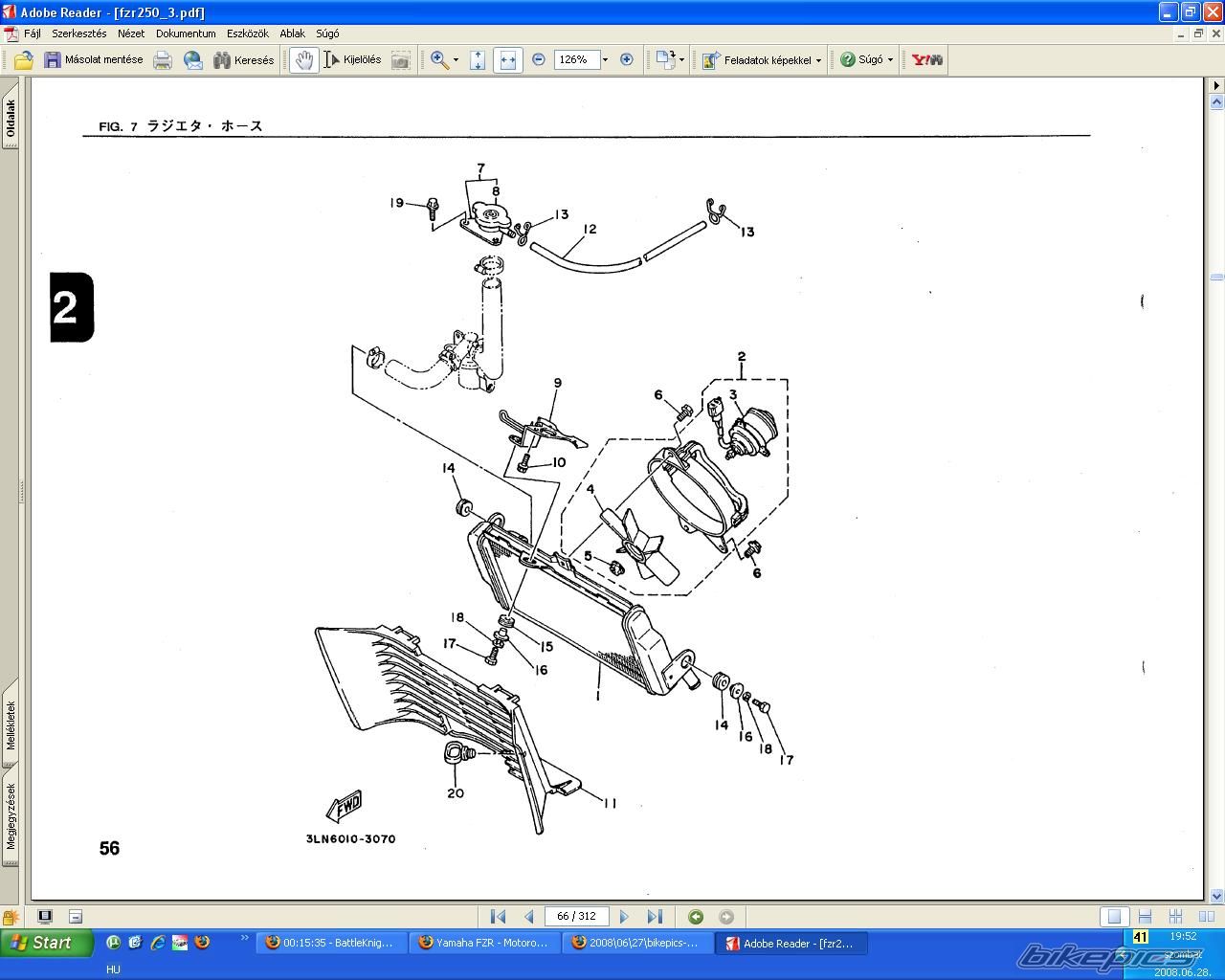
Task: Open the rotate view dropdown arrow
Action: 681,60
